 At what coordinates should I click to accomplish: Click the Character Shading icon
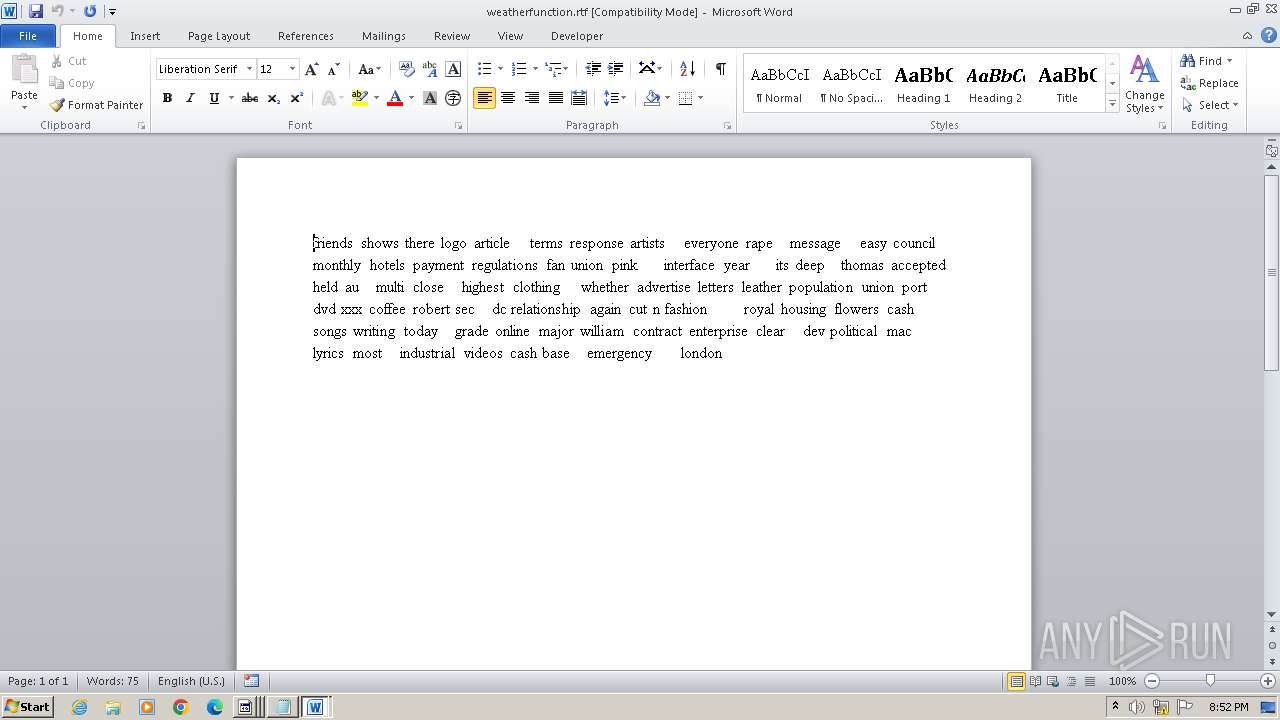(x=430, y=98)
